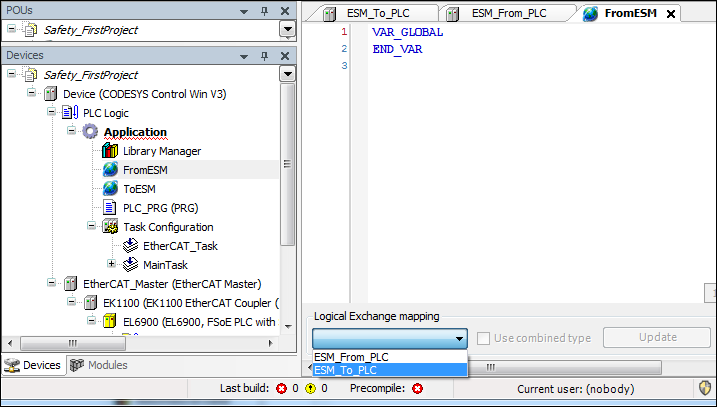Viewport: 717px width, 407px height.
Task: Click the Devices tree vertical scrollbar
Action: 287,165
